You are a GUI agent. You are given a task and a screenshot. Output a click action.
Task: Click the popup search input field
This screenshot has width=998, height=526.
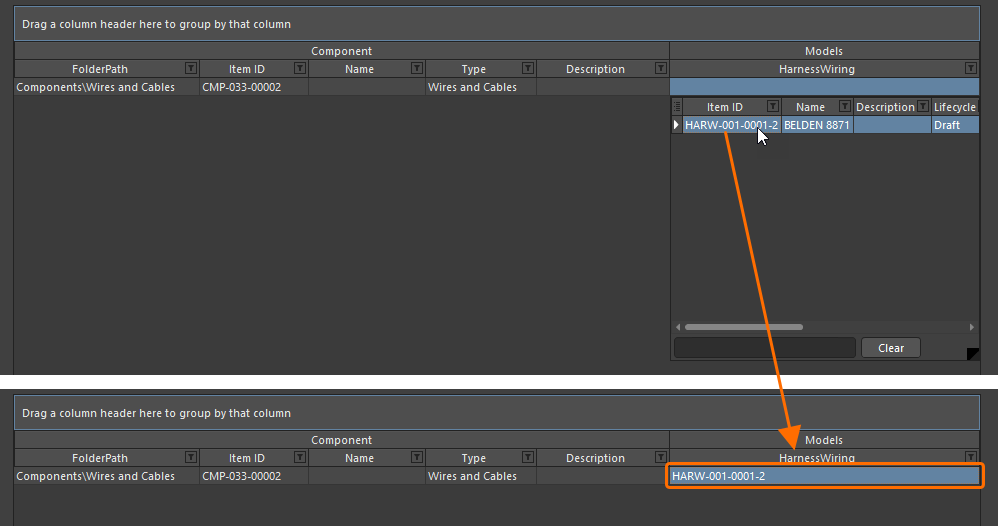click(764, 348)
